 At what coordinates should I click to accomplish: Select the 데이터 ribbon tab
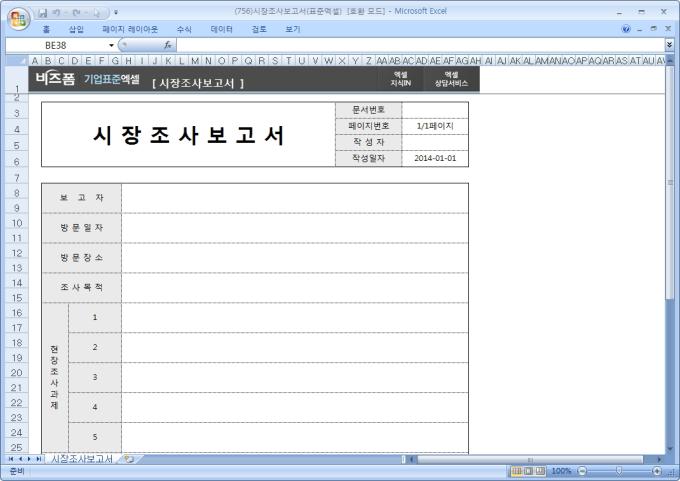(221, 29)
